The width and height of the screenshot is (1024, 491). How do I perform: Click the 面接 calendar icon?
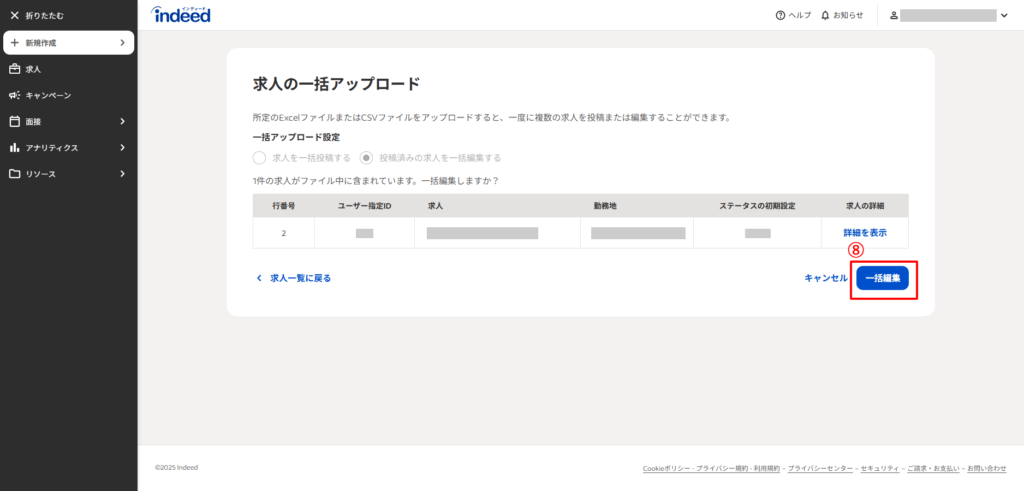14,121
